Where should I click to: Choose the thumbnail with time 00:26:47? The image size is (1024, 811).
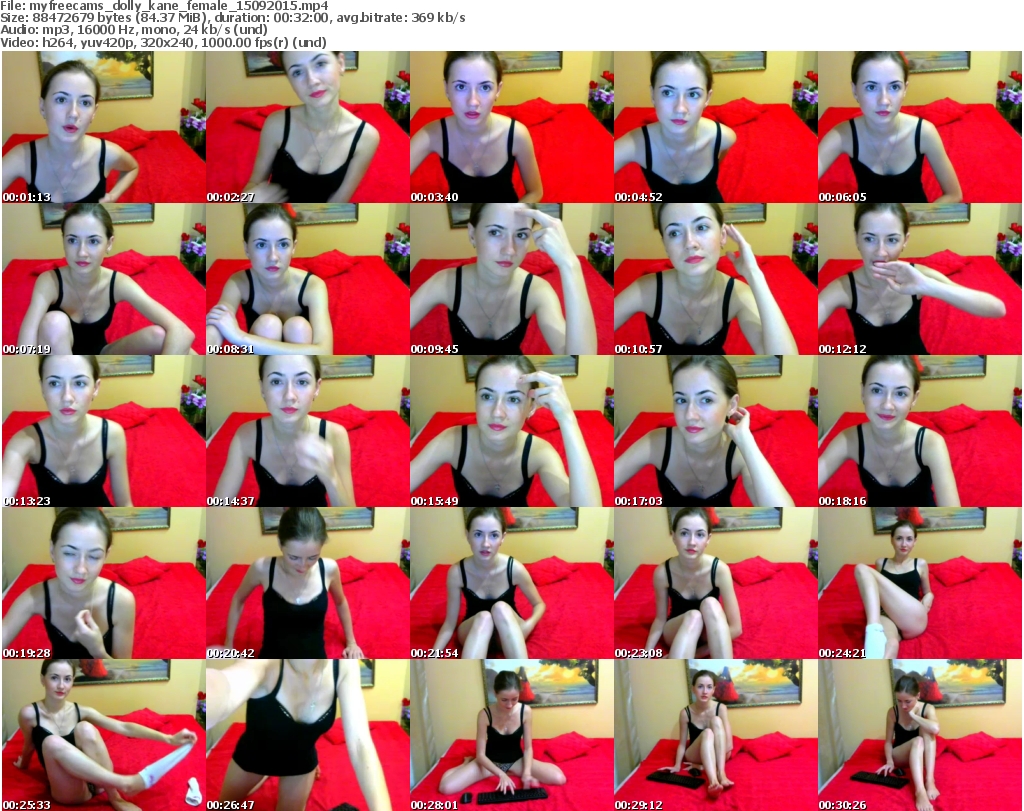(x=308, y=735)
